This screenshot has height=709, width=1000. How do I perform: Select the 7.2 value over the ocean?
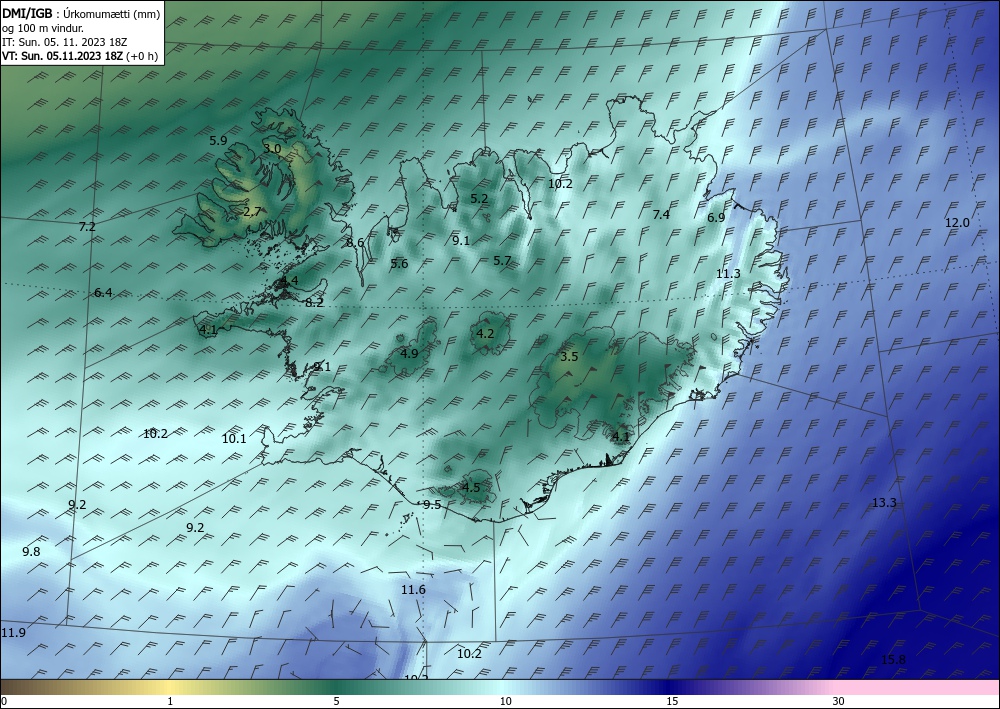point(87,227)
